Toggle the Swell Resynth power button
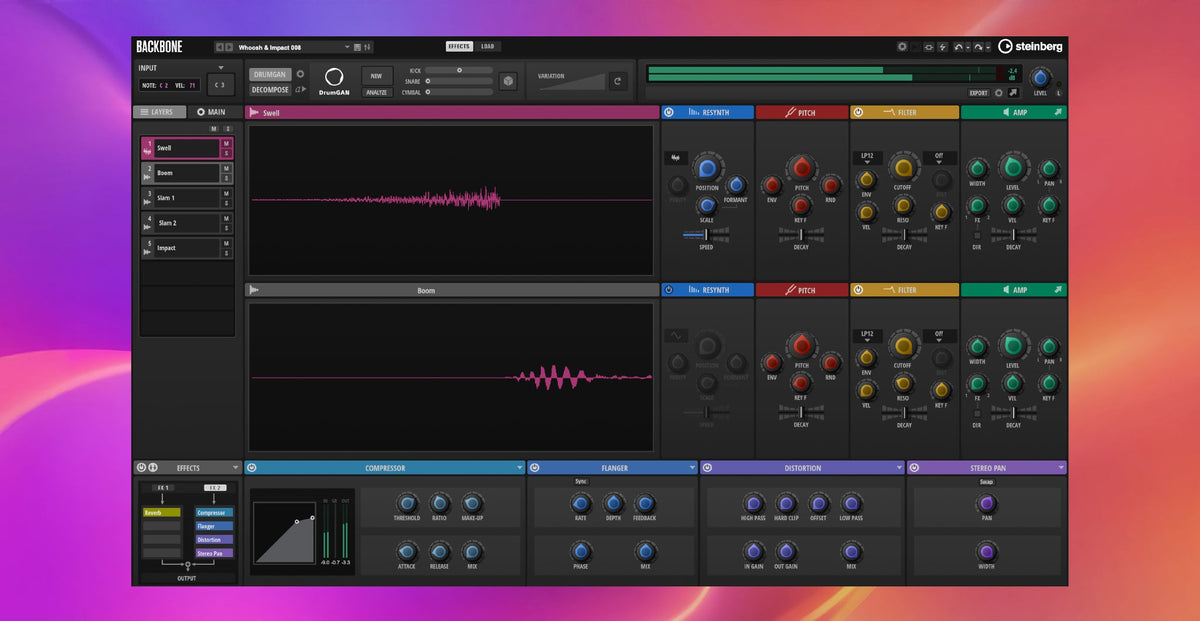Screen dimensions: 1200x621 tap(669, 113)
